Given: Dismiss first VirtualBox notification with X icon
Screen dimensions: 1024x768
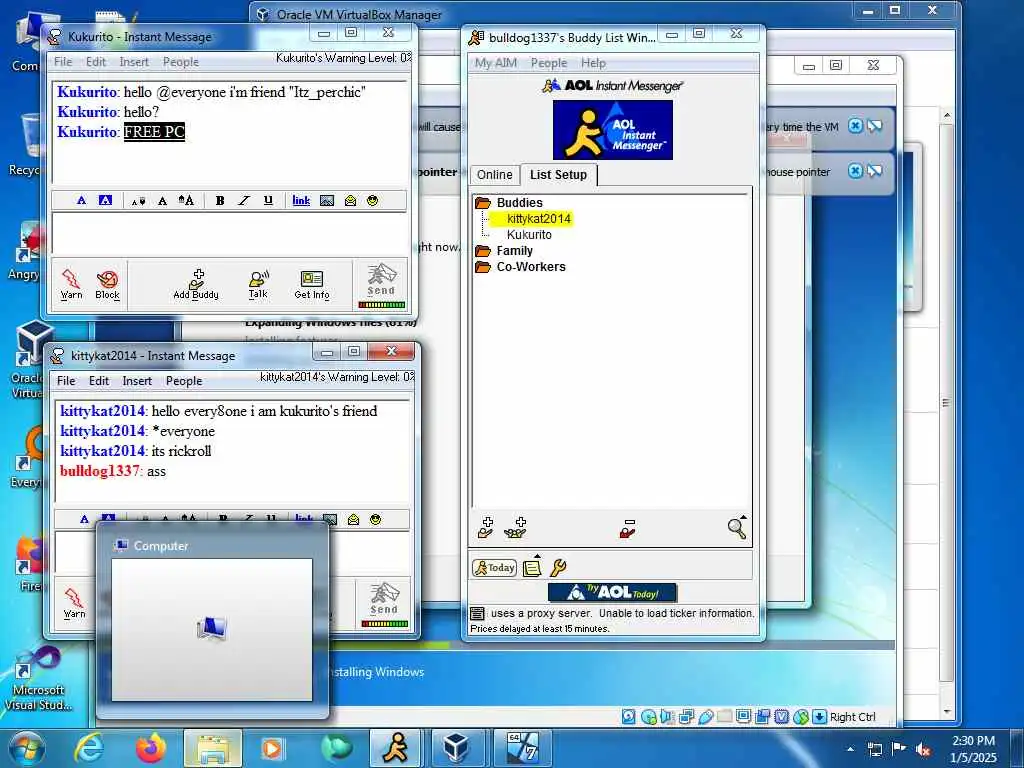Looking at the screenshot, I should [x=855, y=126].
